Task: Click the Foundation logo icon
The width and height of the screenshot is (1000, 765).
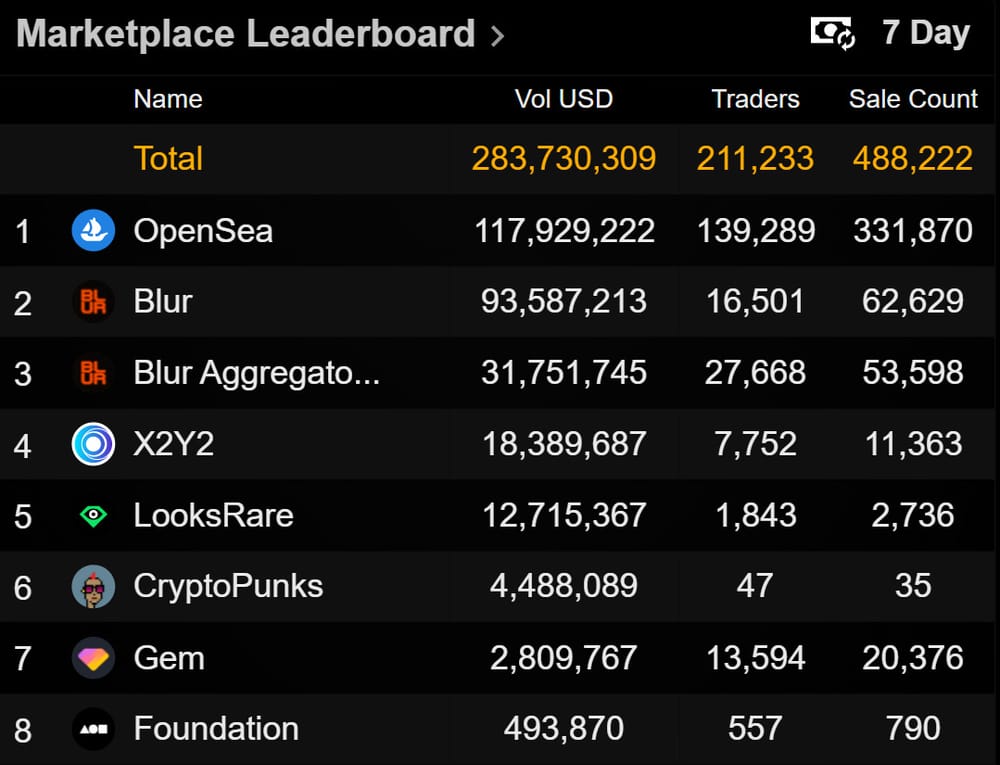Action: click(x=93, y=729)
